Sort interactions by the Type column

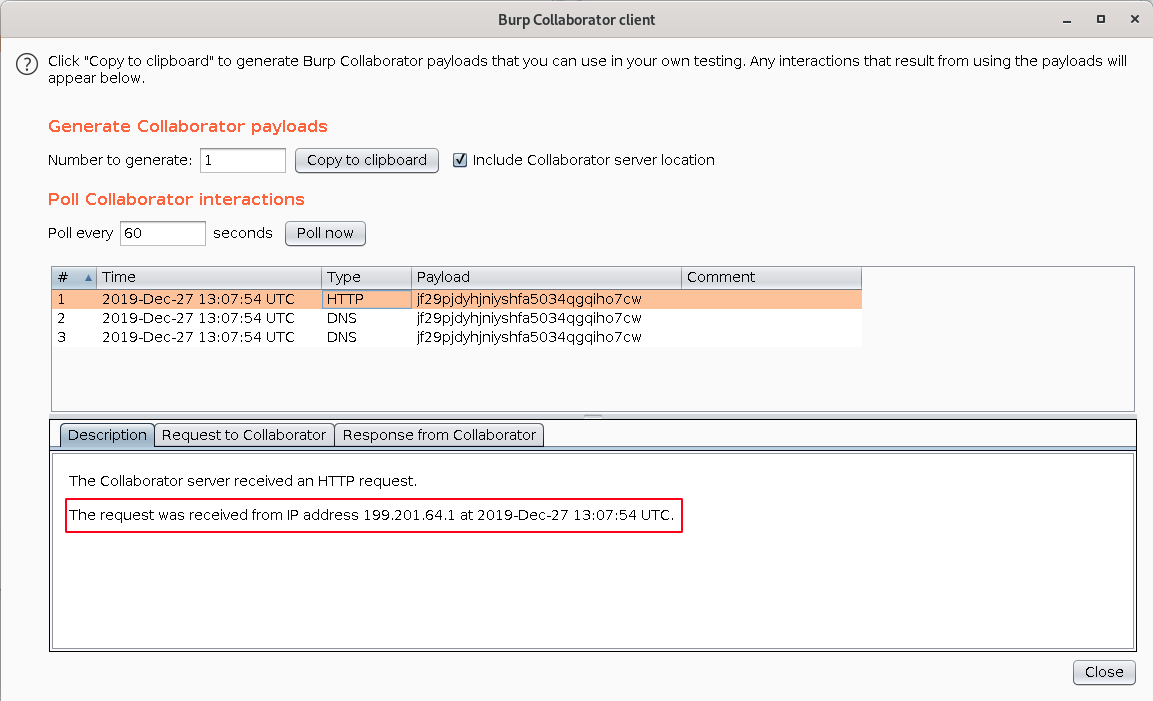click(x=366, y=277)
